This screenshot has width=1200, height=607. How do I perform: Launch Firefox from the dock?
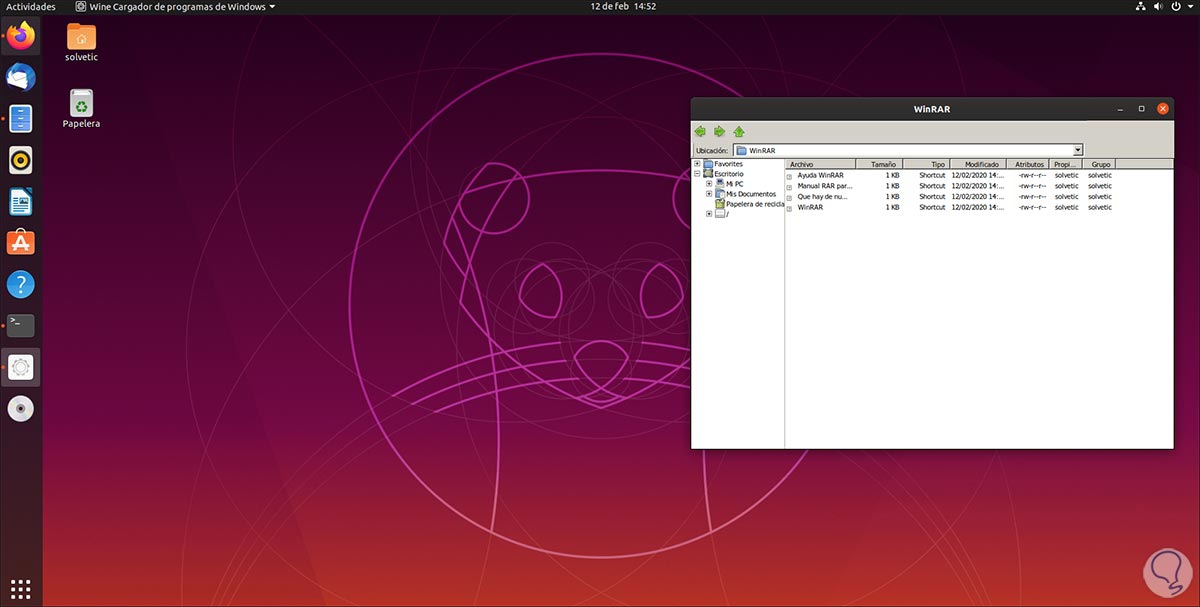(21, 36)
